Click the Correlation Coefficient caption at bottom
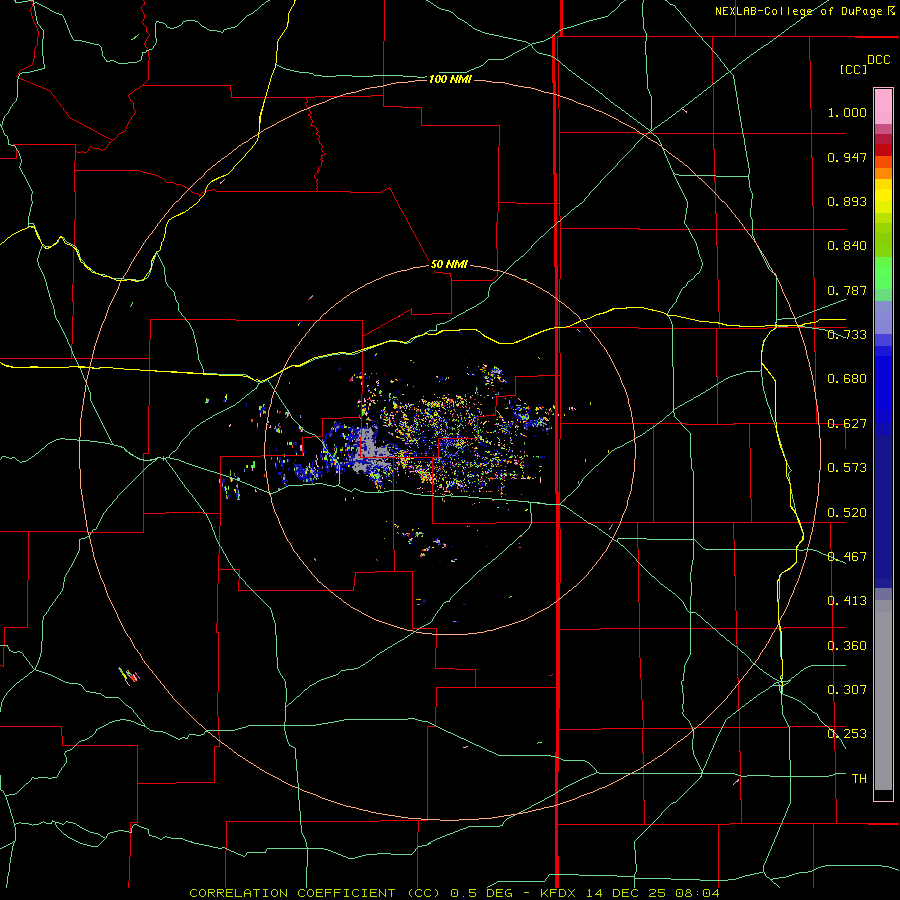The image size is (900, 900). (455, 893)
